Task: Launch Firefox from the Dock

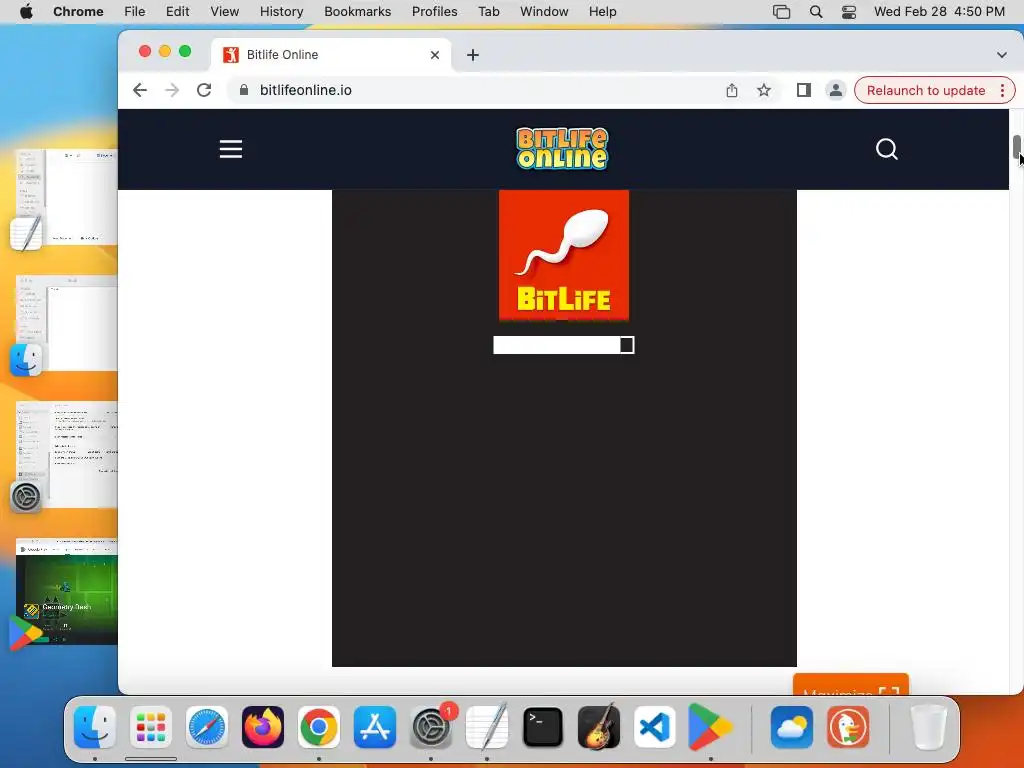Action: pyautogui.click(x=263, y=727)
